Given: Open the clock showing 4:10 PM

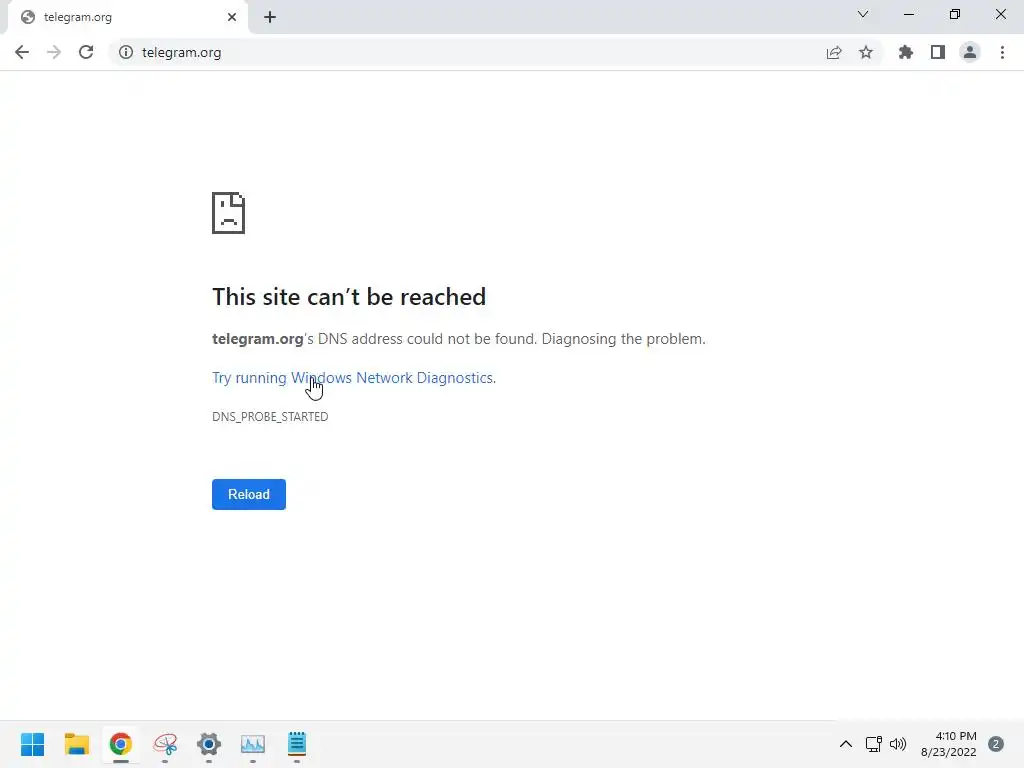Looking at the screenshot, I should pos(949,744).
